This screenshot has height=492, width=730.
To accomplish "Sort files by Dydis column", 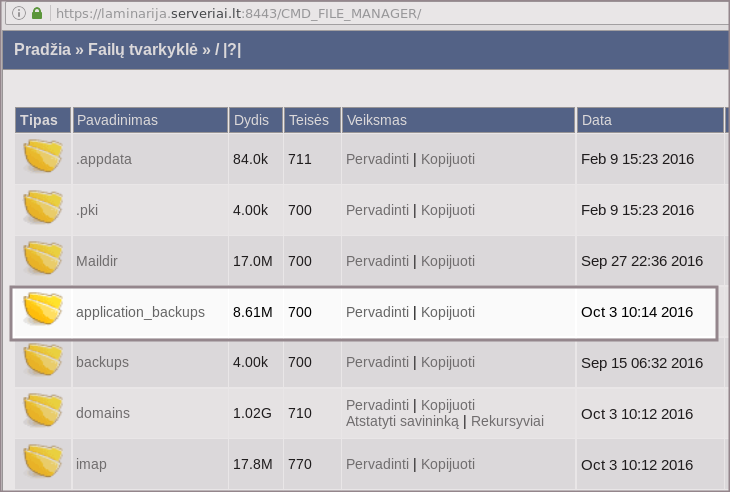I will 251,120.
